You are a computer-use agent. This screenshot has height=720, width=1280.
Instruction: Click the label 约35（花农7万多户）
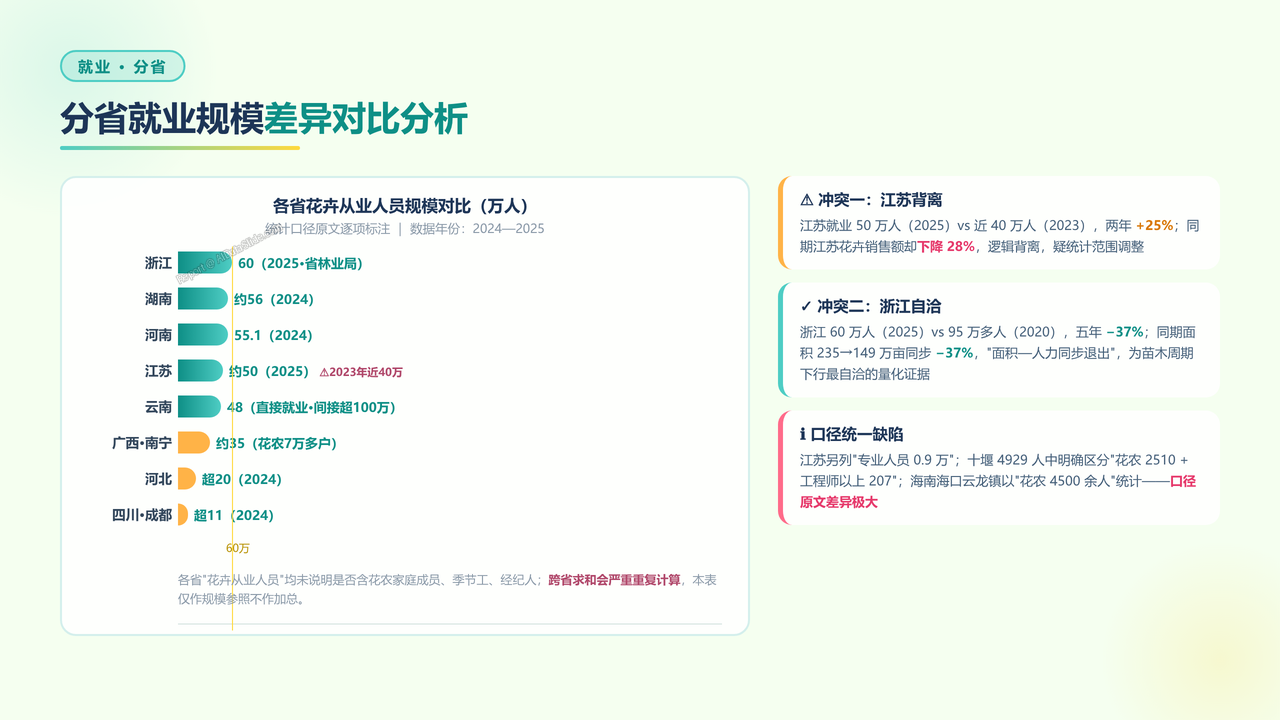[x=276, y=443]
